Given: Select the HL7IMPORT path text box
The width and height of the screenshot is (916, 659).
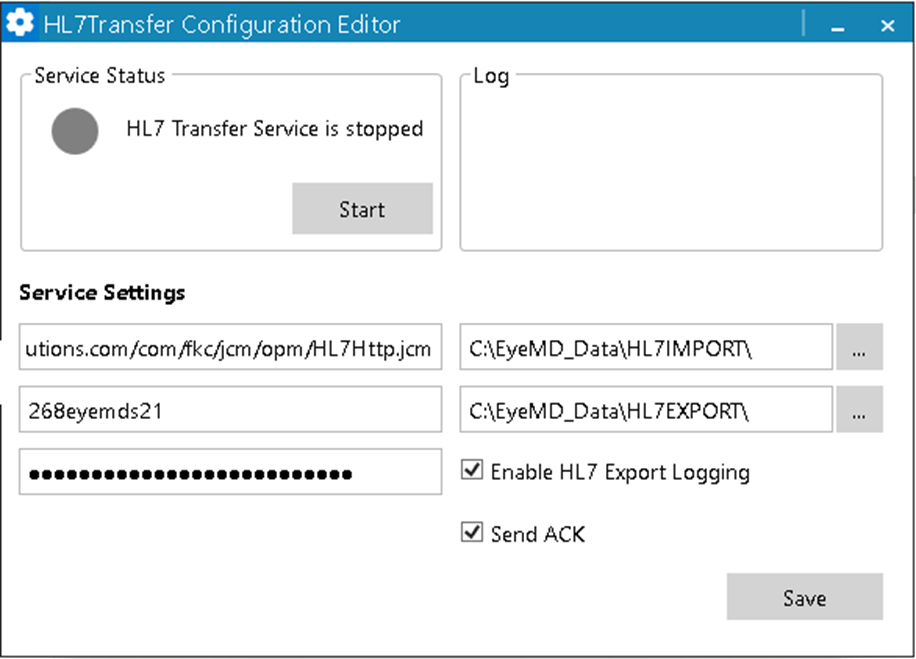Looking at the screenshot, I should 646,348.
